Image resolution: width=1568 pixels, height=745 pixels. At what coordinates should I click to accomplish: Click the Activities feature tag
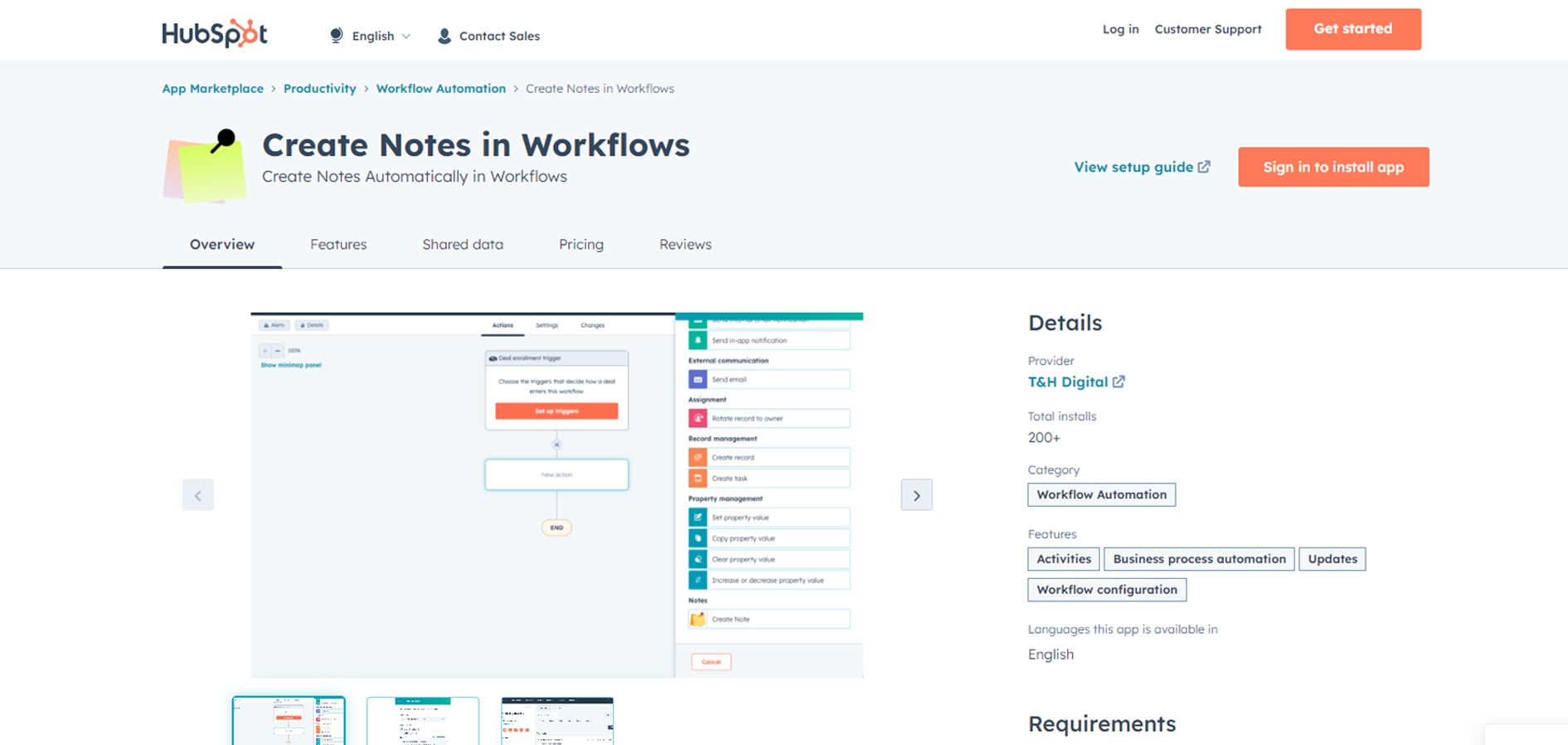point(1064,559)
